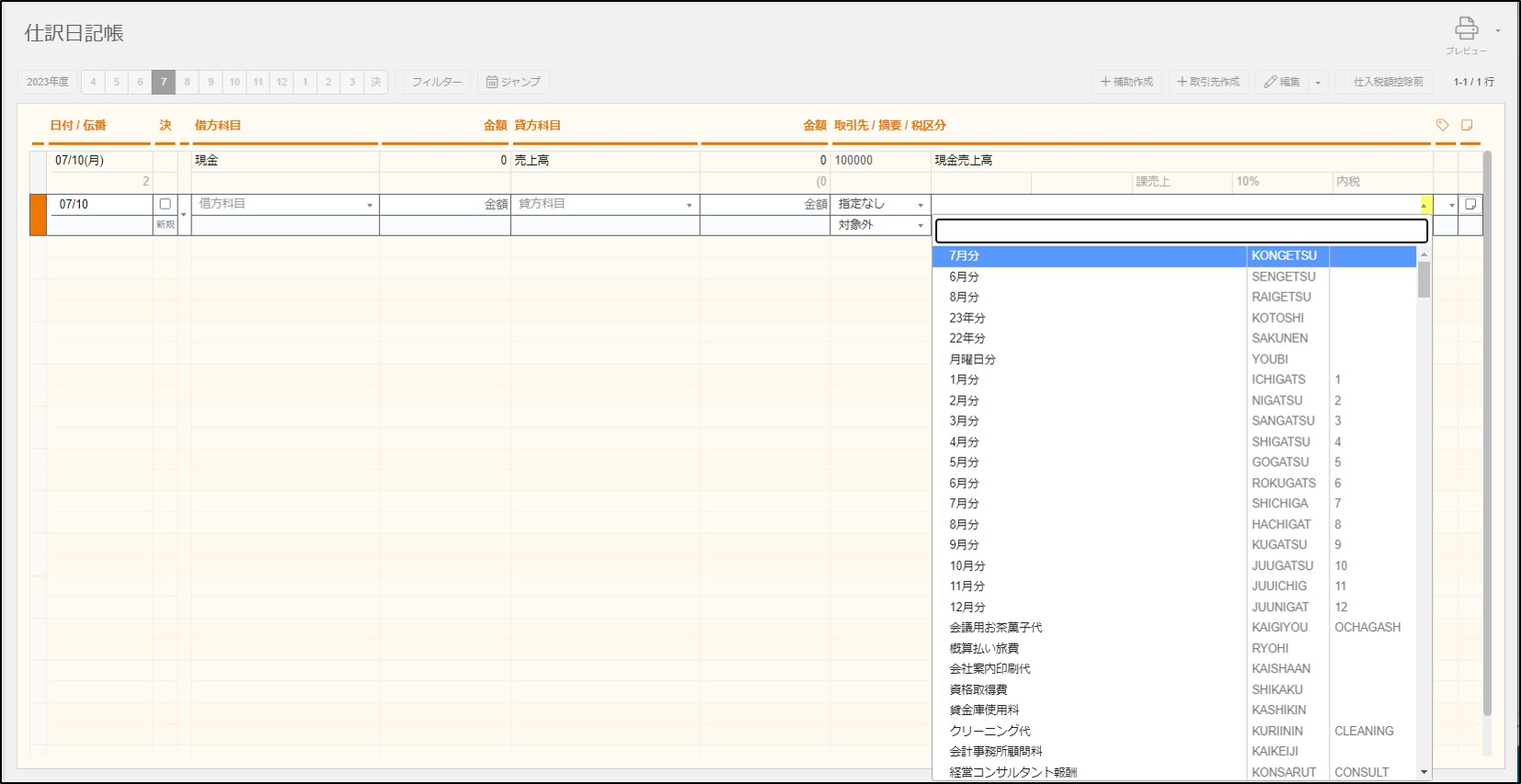Click the summary dropdown list scrollbar thumb
This screenshot has height=784, width=1521.
1424,279
